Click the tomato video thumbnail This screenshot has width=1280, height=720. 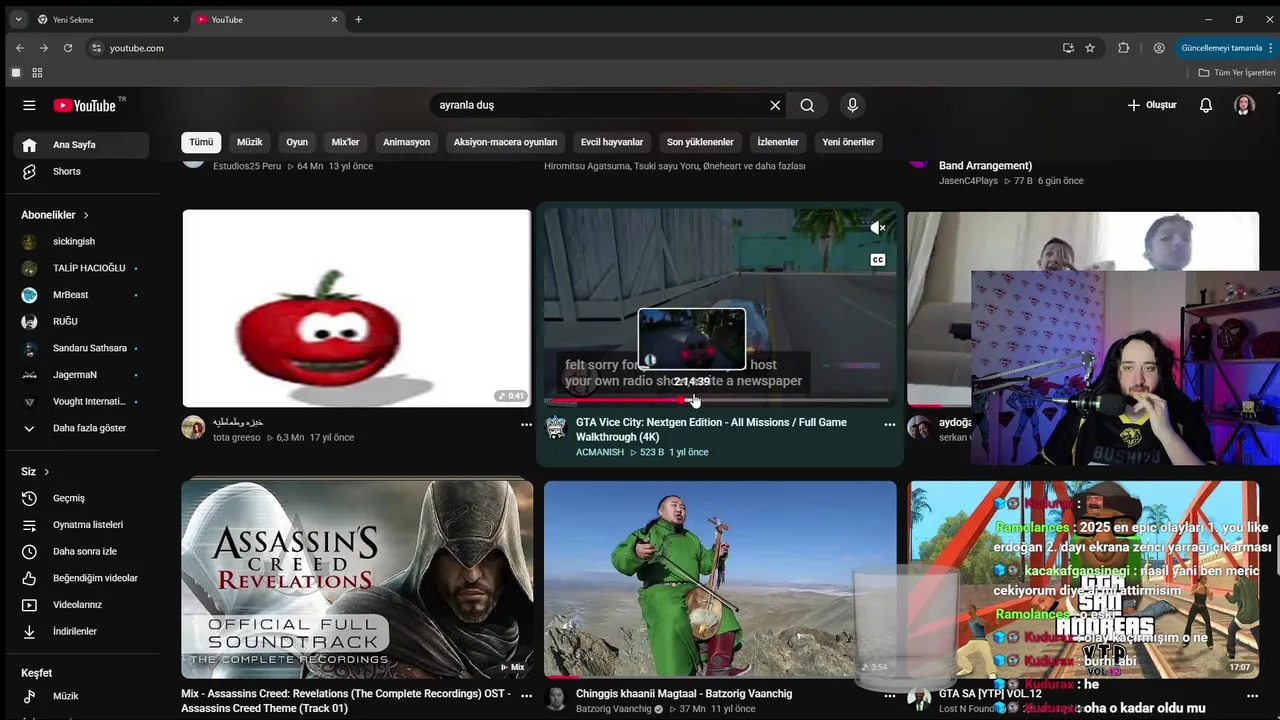pos(357,308)
